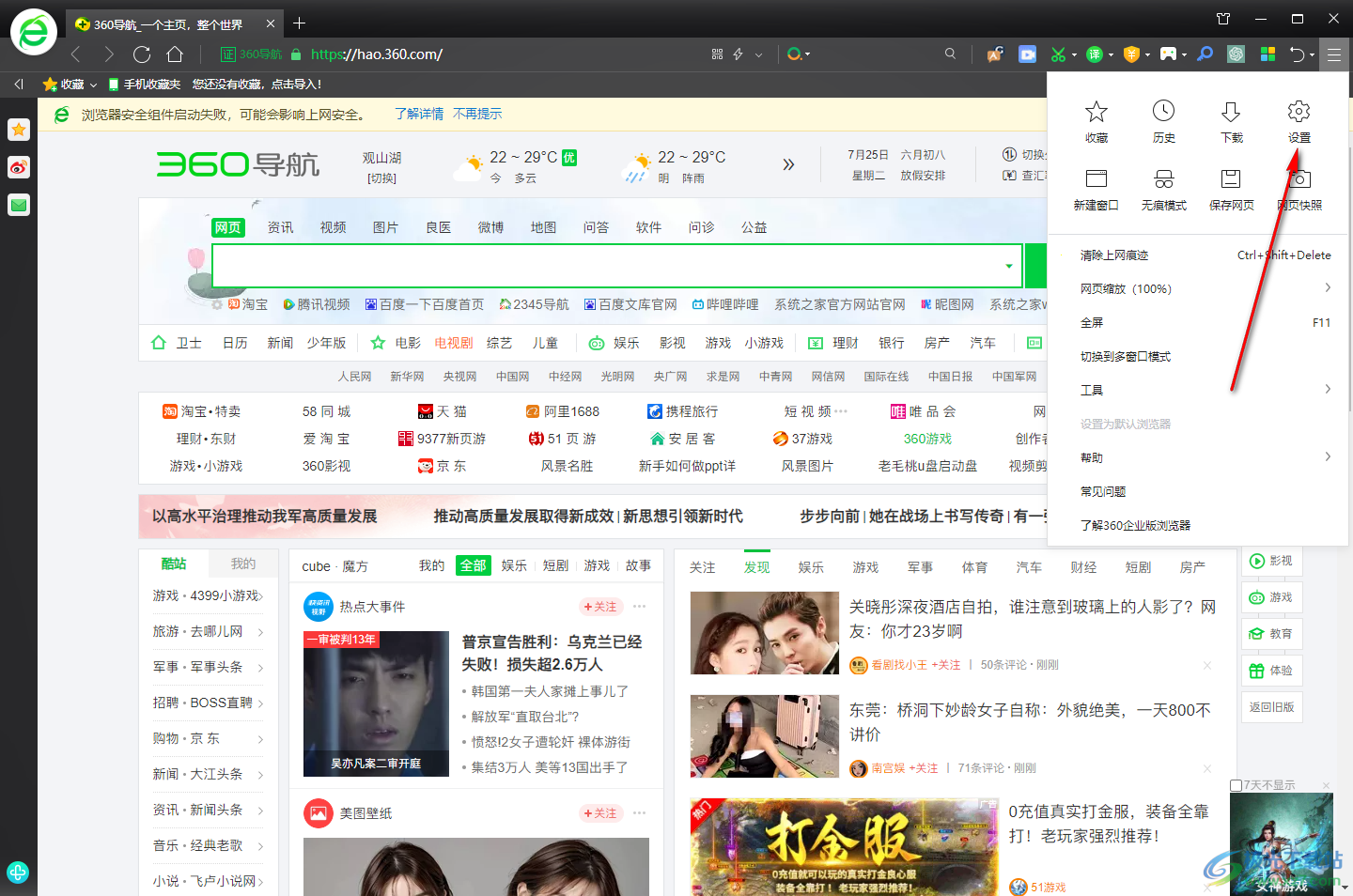
Task: Open the 淘宝·特卖 site link
Action: pyautogui.click(x=202, y=411)
